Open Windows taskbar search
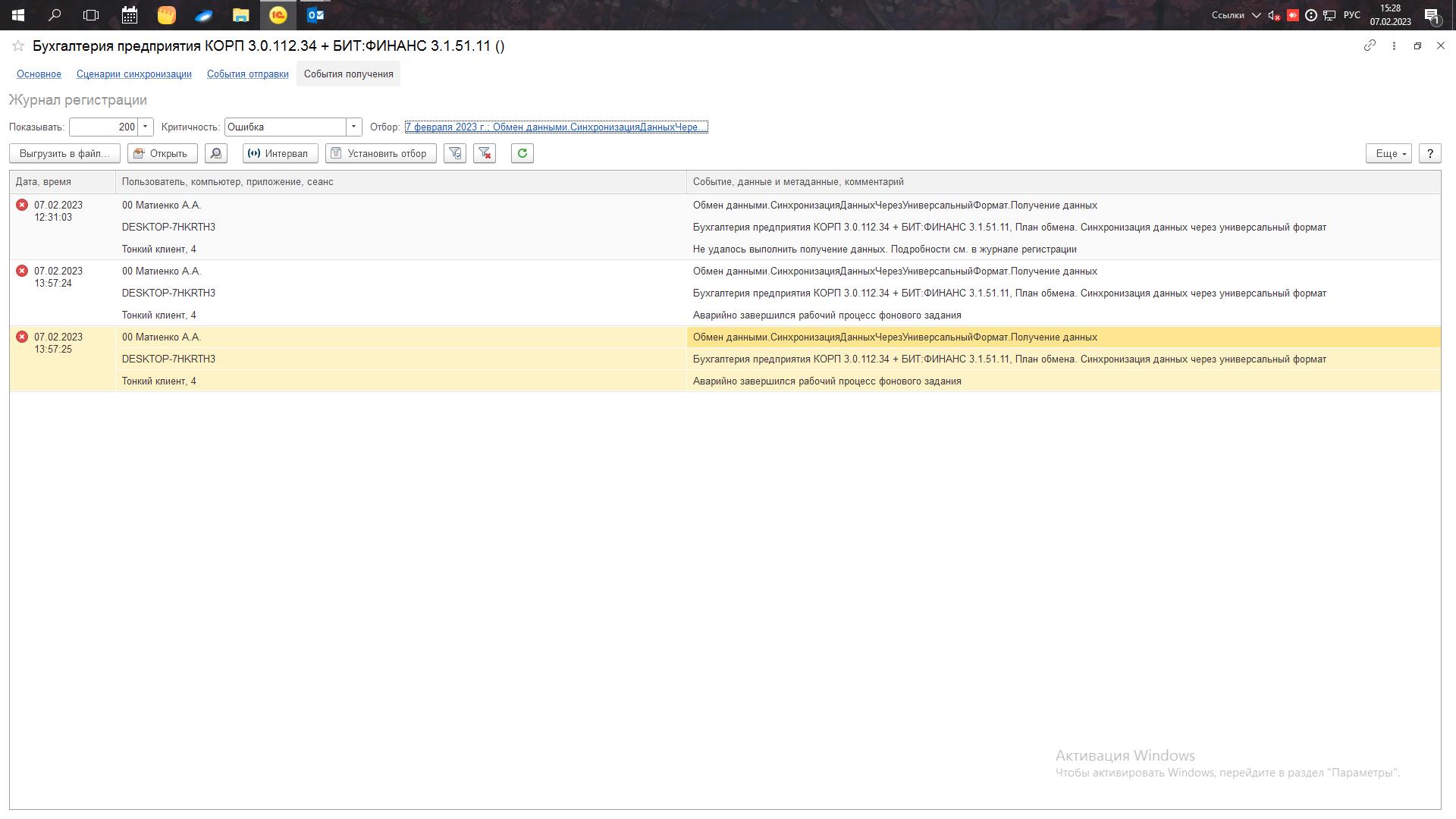Viewport: 1456px width, 819px height. click(55, 14)
